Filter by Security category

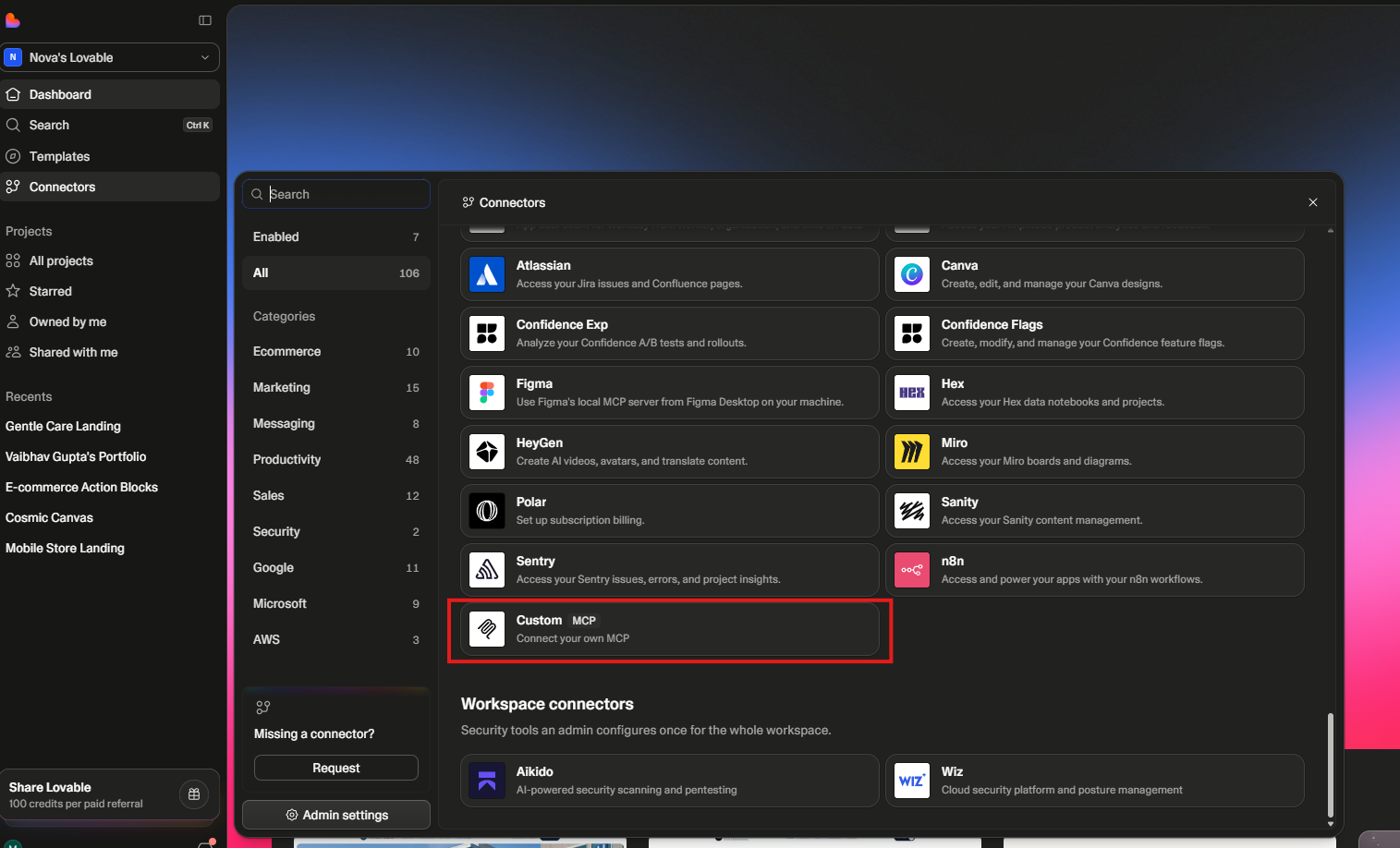pyautogui.click(x=336, y=531)
